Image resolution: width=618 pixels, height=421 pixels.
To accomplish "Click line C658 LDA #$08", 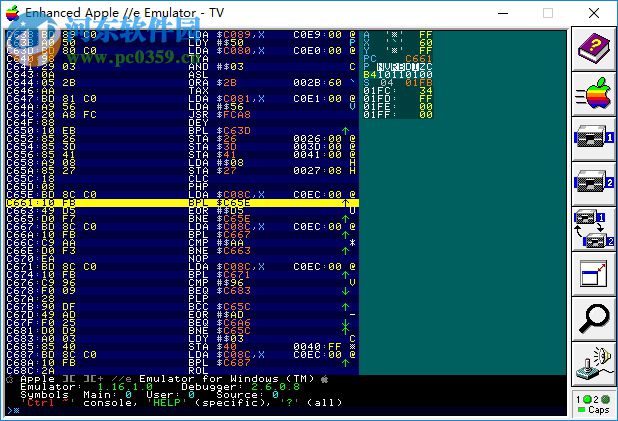I will 182,162.
